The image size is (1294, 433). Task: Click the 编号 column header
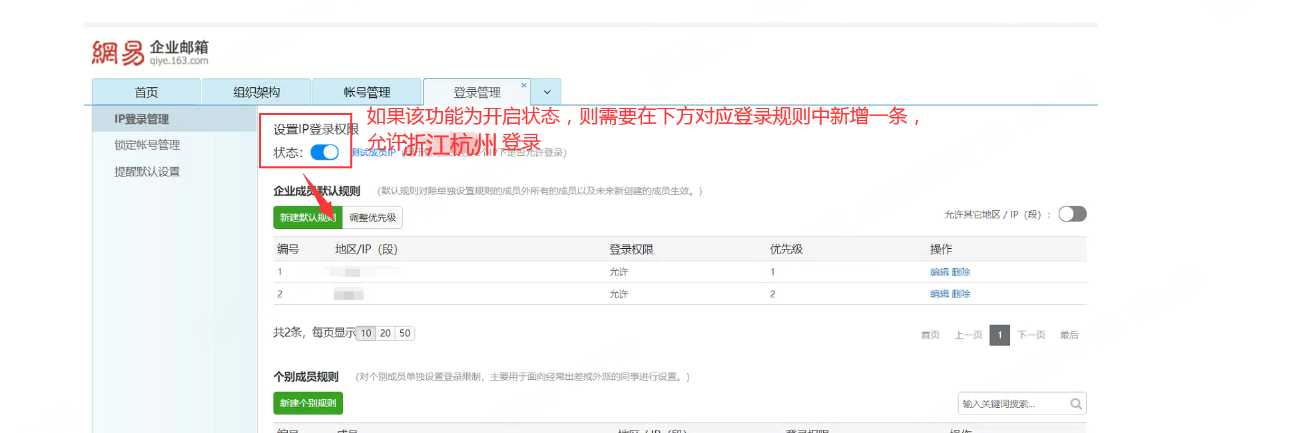click(288, 249)
